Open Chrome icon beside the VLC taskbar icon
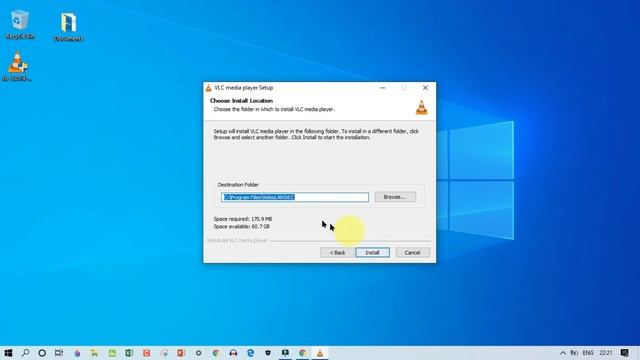Viewport: 640px width, 360px height. click(x=302, y=353)
